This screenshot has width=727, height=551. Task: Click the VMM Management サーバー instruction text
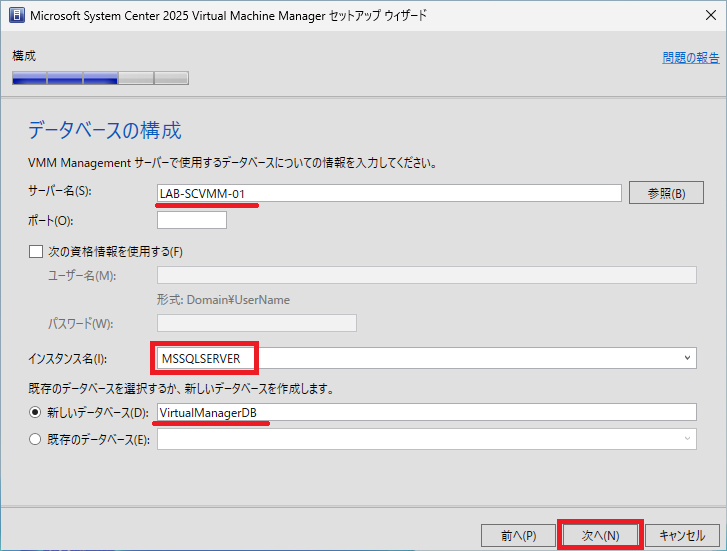point(233,163)
